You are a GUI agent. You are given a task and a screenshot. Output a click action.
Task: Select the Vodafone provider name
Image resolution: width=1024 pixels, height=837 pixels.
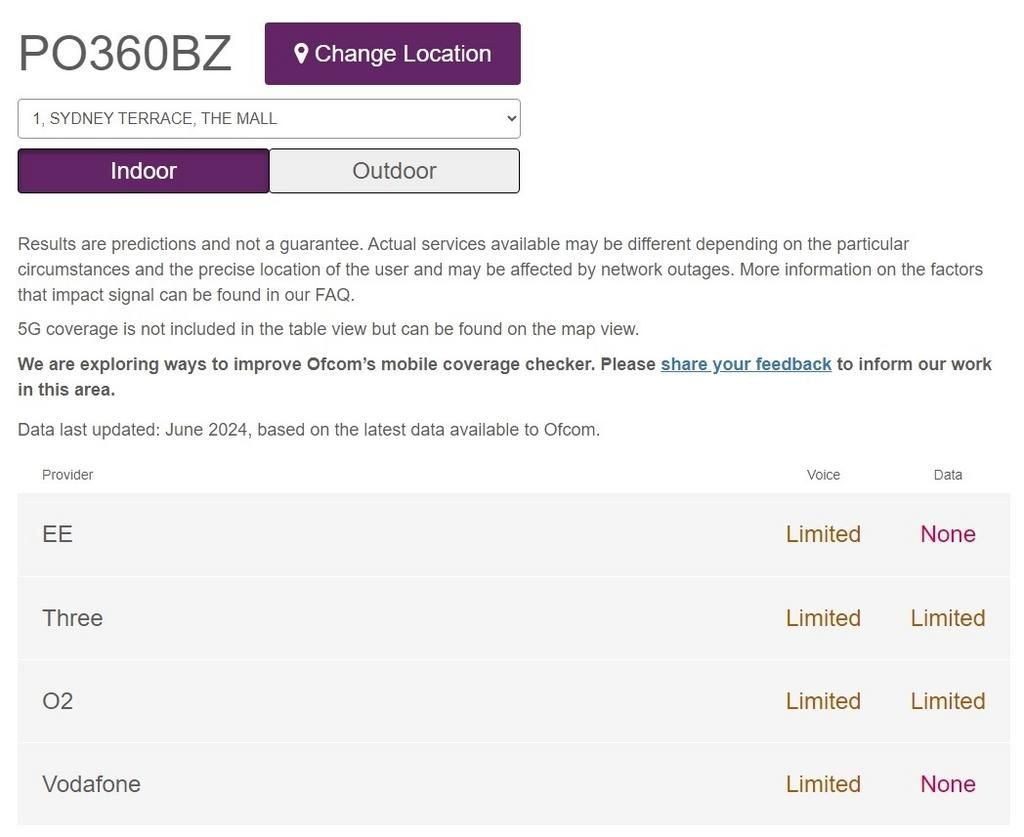91,784
